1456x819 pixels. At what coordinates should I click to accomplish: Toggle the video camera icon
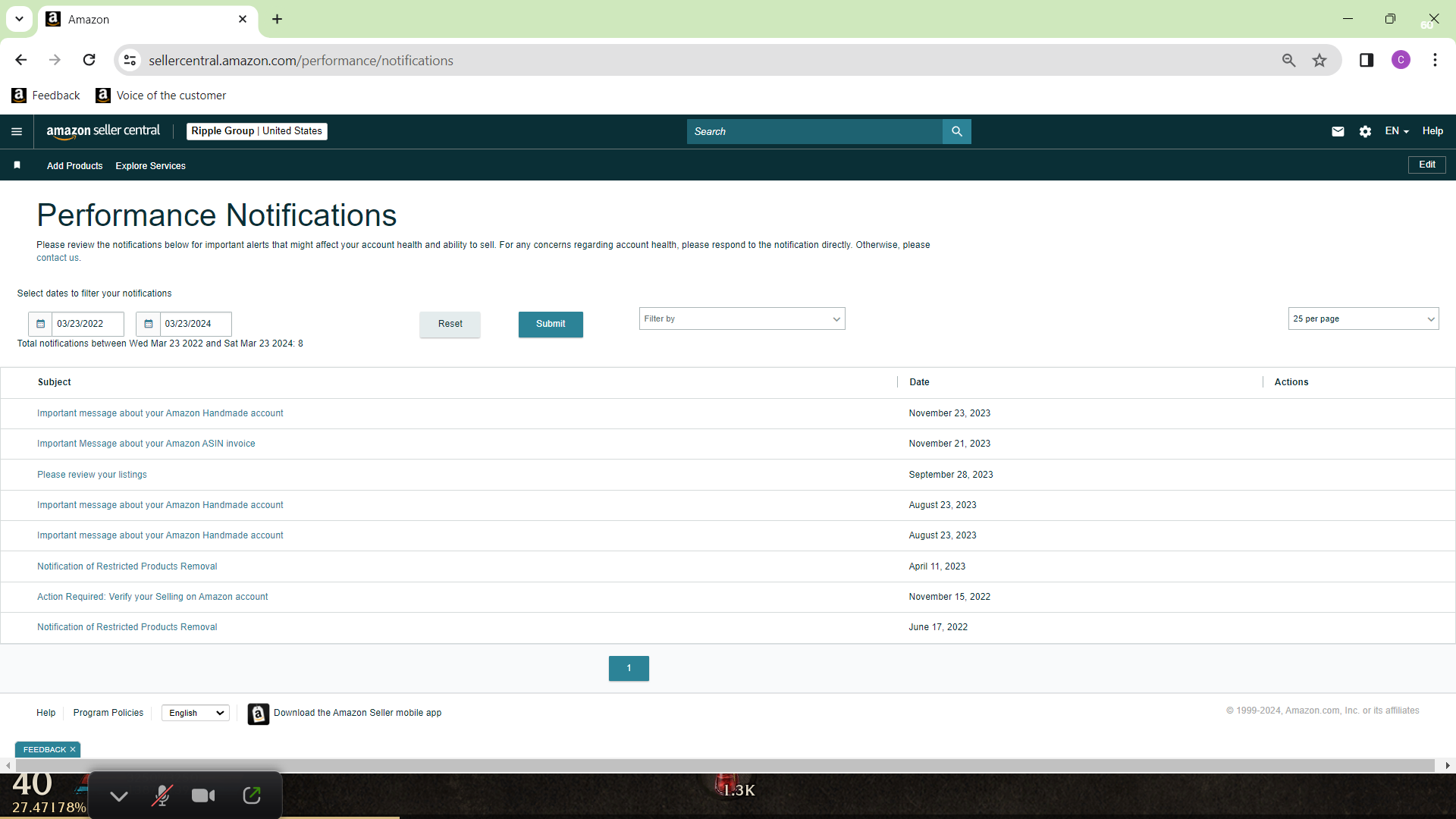(x=203, y=795)
